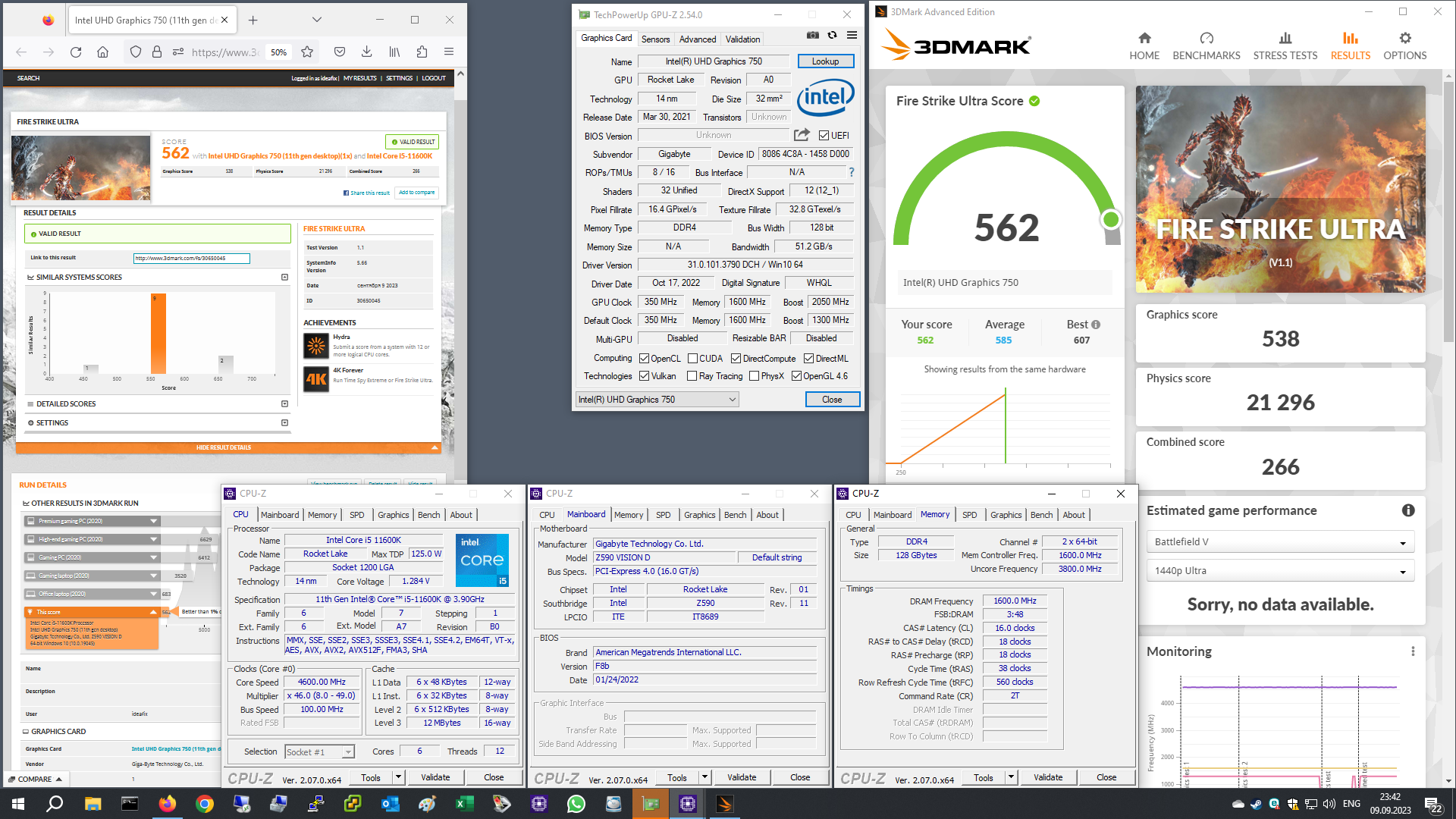This screenshot has height=819, width=1456.
Task: Click GPU-Z Lookup button
Action: (x=825, y=61)
